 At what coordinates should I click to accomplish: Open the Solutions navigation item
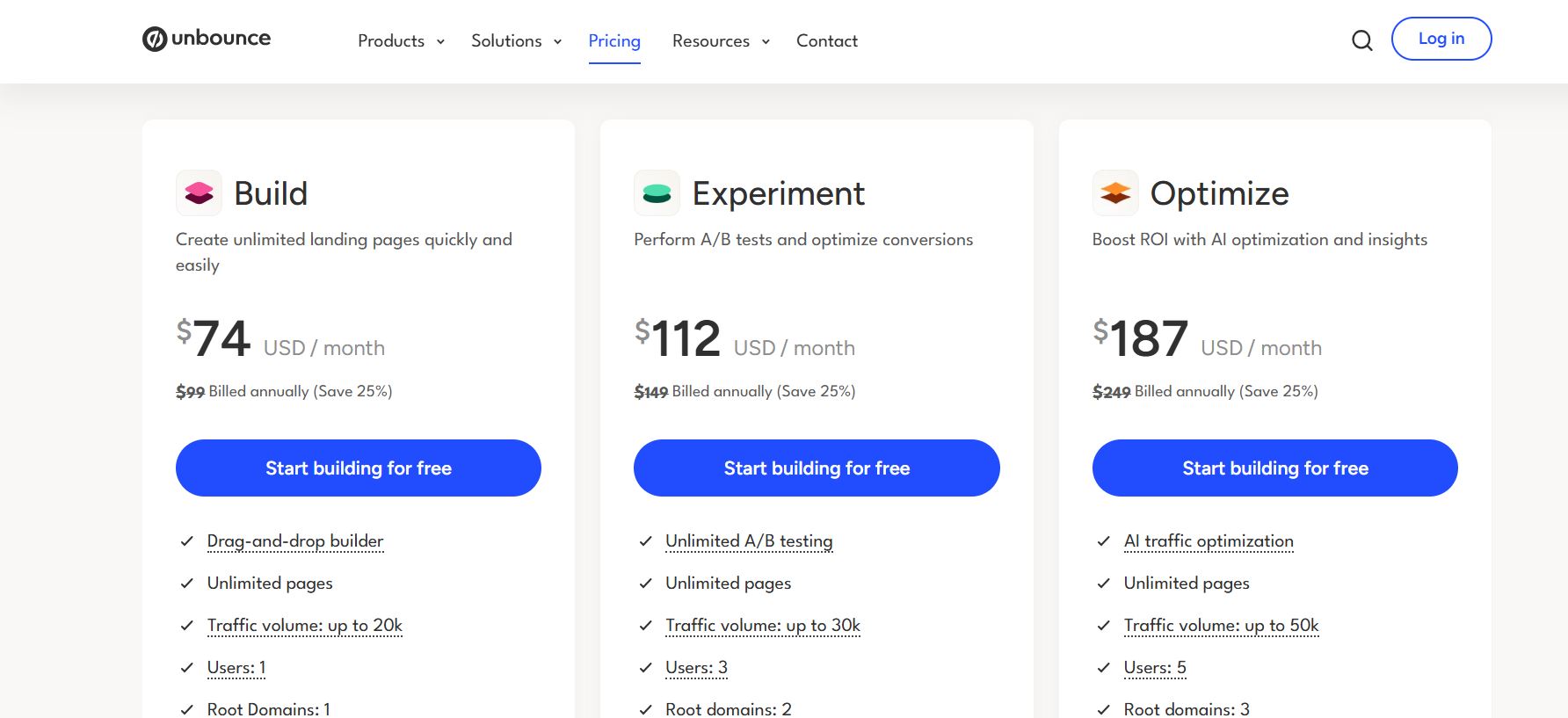[x=506, y=41]
